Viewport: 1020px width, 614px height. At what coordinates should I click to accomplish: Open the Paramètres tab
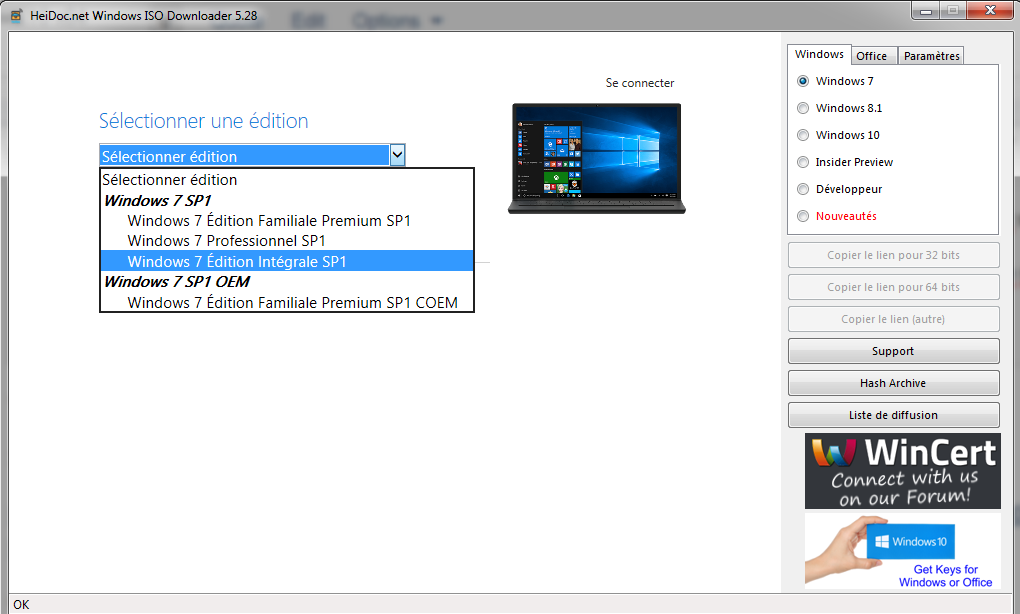[x=931, y=56]
